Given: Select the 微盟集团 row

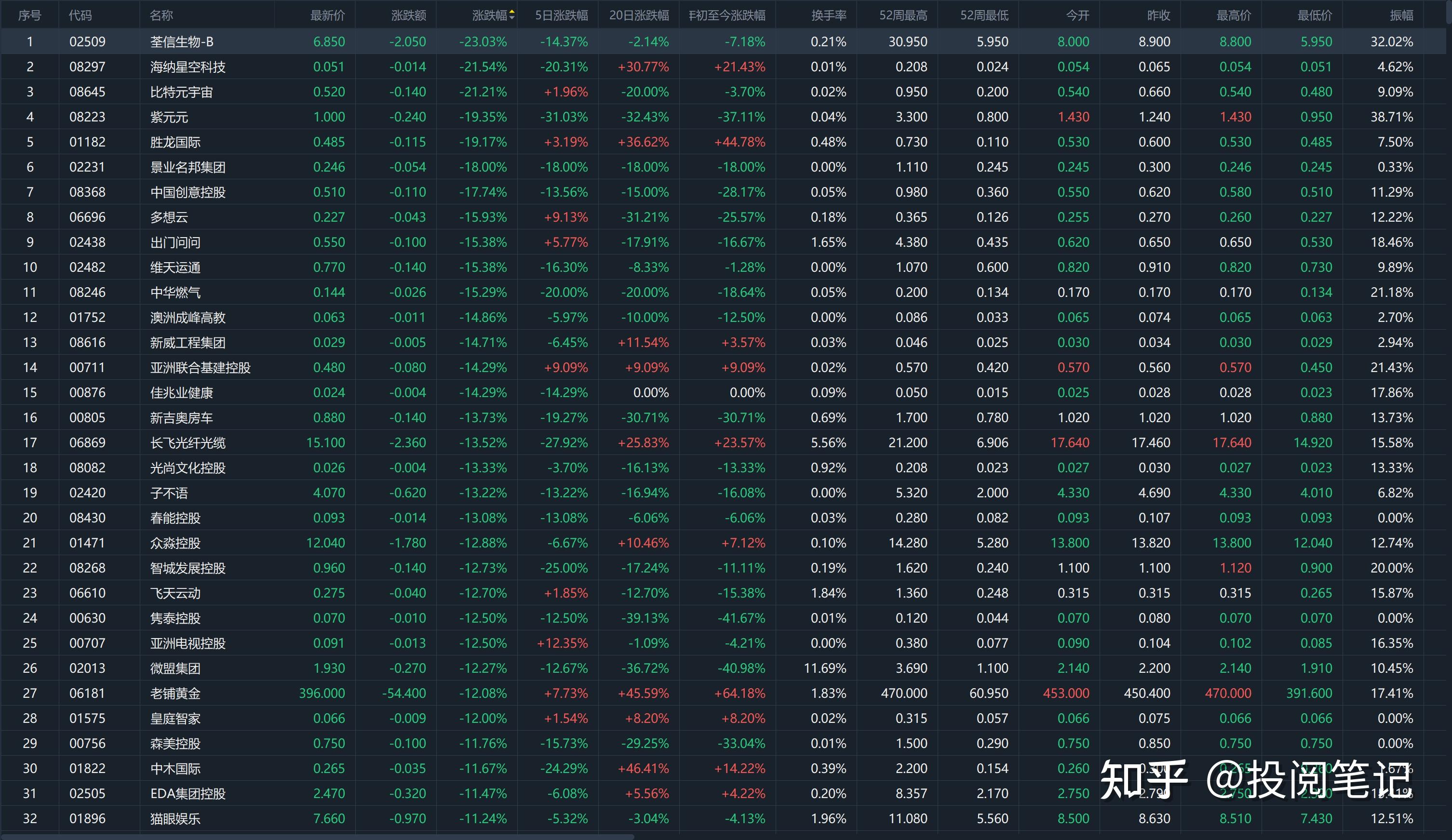Looking at the screenshot, I should (x=175, y=668).
